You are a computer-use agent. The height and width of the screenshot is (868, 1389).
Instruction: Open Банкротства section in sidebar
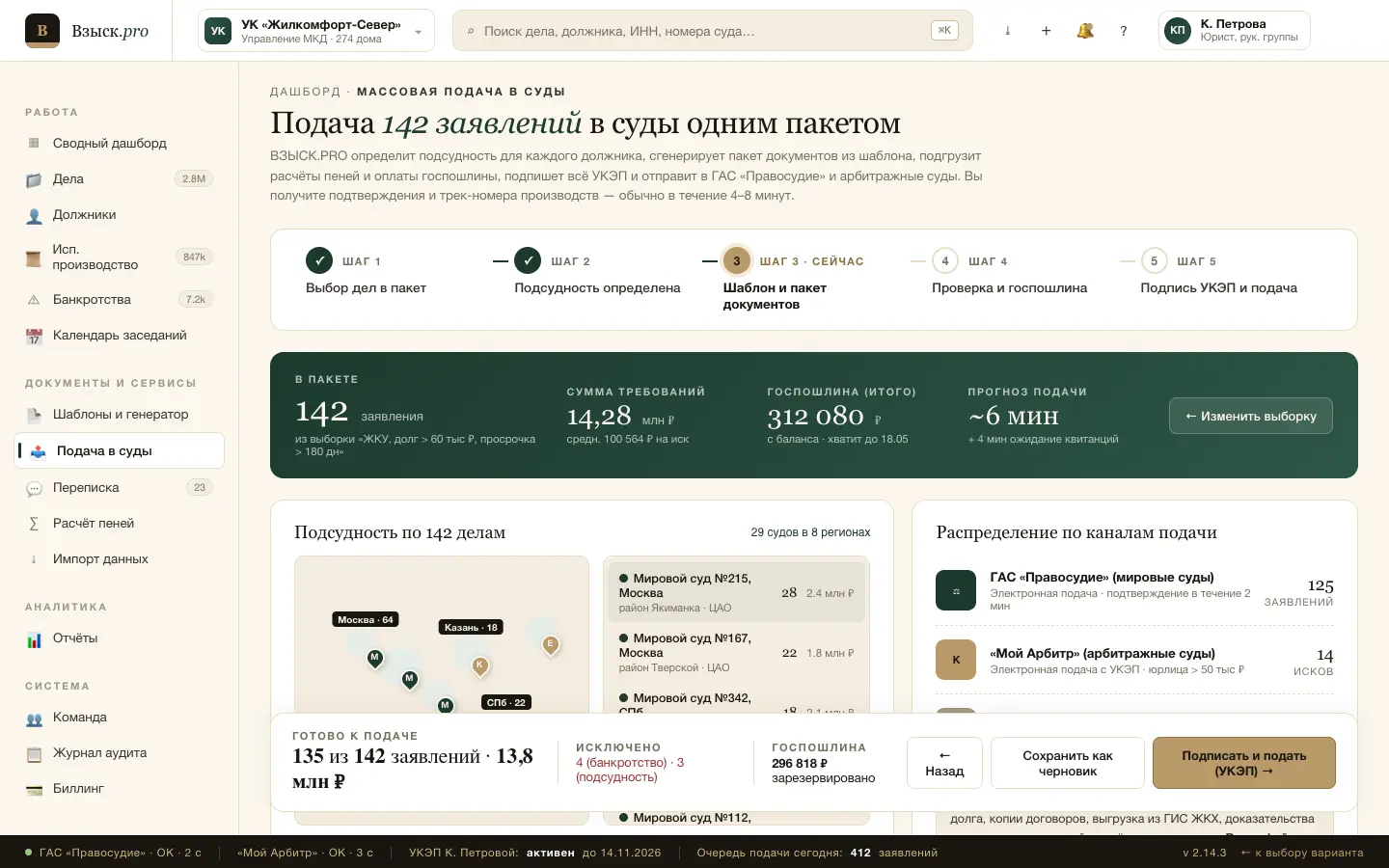click(x=120, y=299)
